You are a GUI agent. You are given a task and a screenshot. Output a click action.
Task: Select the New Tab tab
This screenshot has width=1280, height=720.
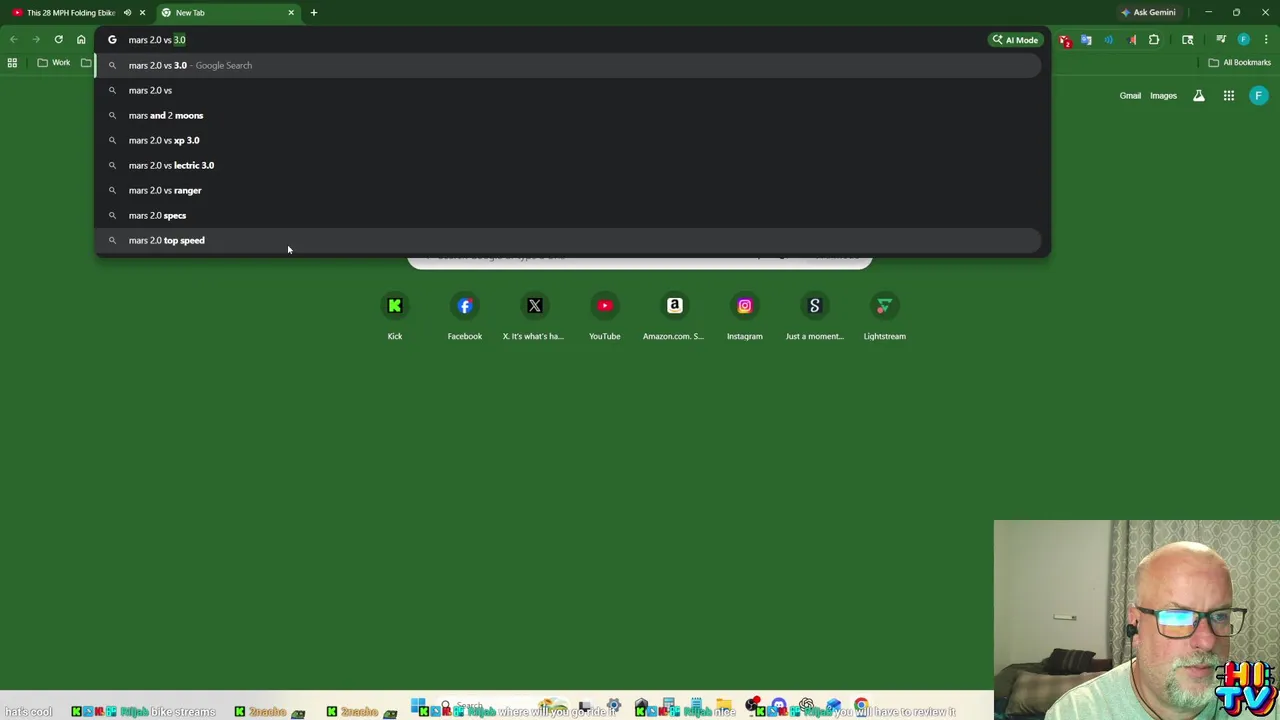click(228, 13)
